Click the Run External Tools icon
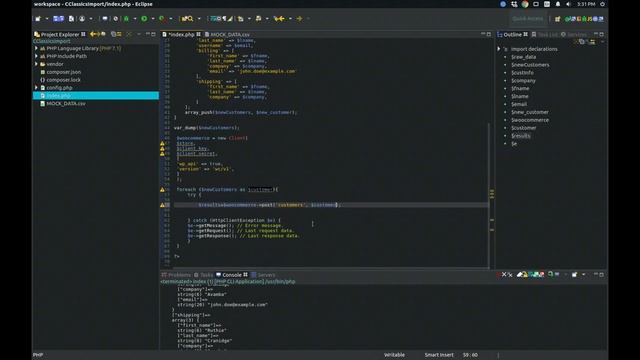Image resolution: width=640 pixels, height=360 pixels. pos(162,19)
